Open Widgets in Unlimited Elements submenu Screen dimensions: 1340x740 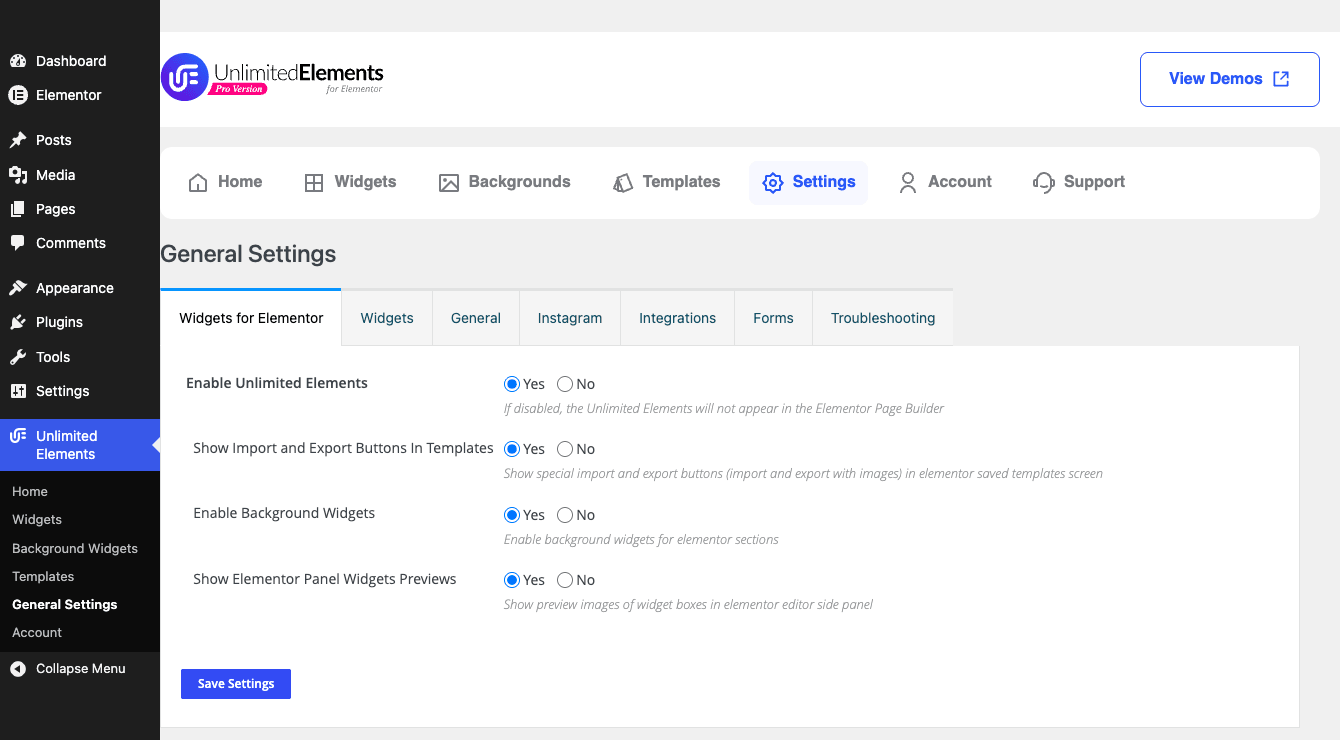pyautogui.click(x=37, y=520)
